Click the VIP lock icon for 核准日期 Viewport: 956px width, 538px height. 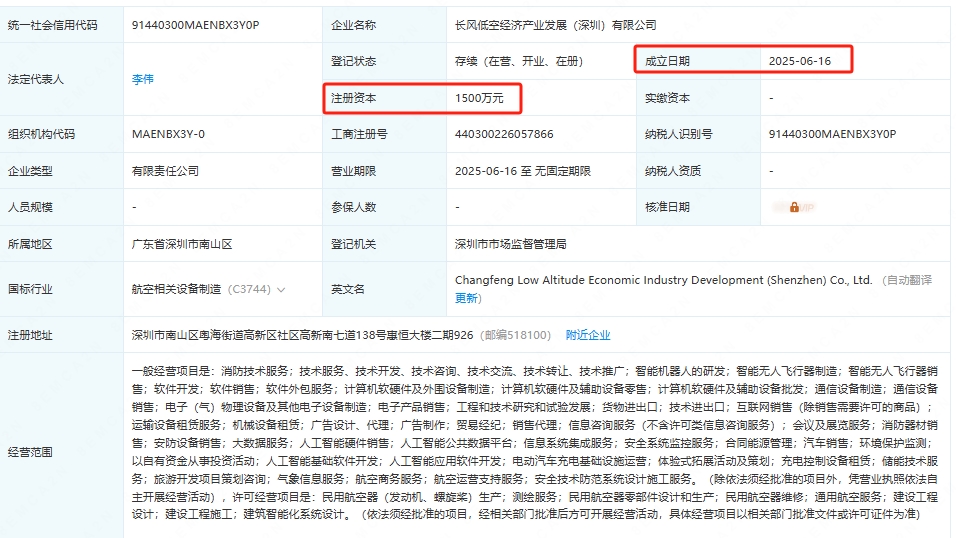(x=794, y=207)
